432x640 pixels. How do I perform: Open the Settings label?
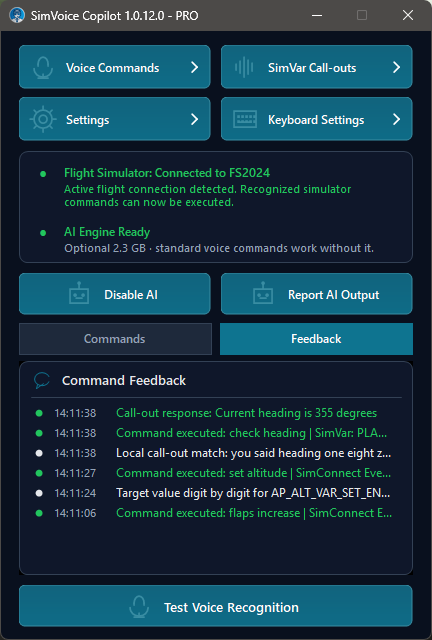tap(88, 120)
